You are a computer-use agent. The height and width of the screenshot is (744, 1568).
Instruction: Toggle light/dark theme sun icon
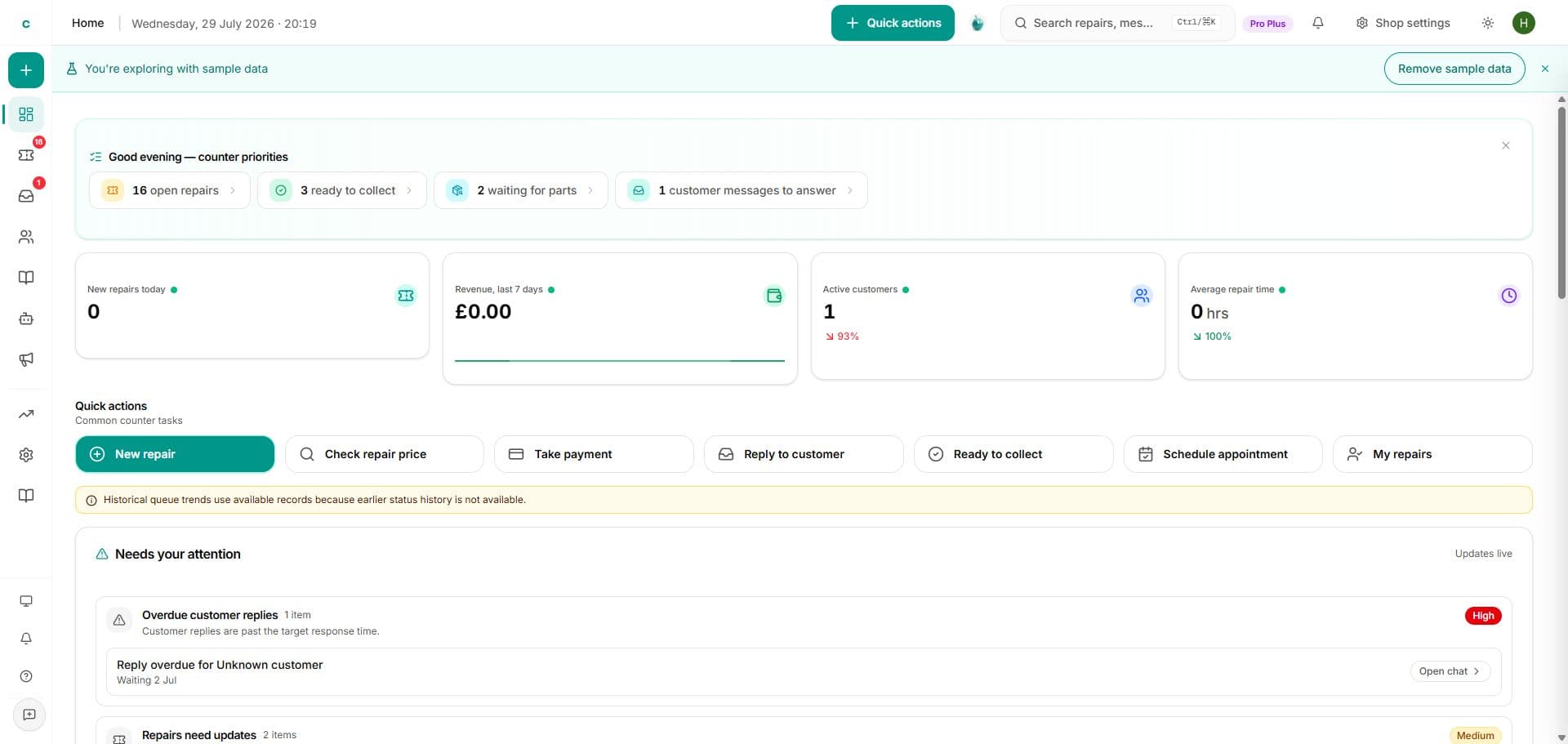point(1488,23)
